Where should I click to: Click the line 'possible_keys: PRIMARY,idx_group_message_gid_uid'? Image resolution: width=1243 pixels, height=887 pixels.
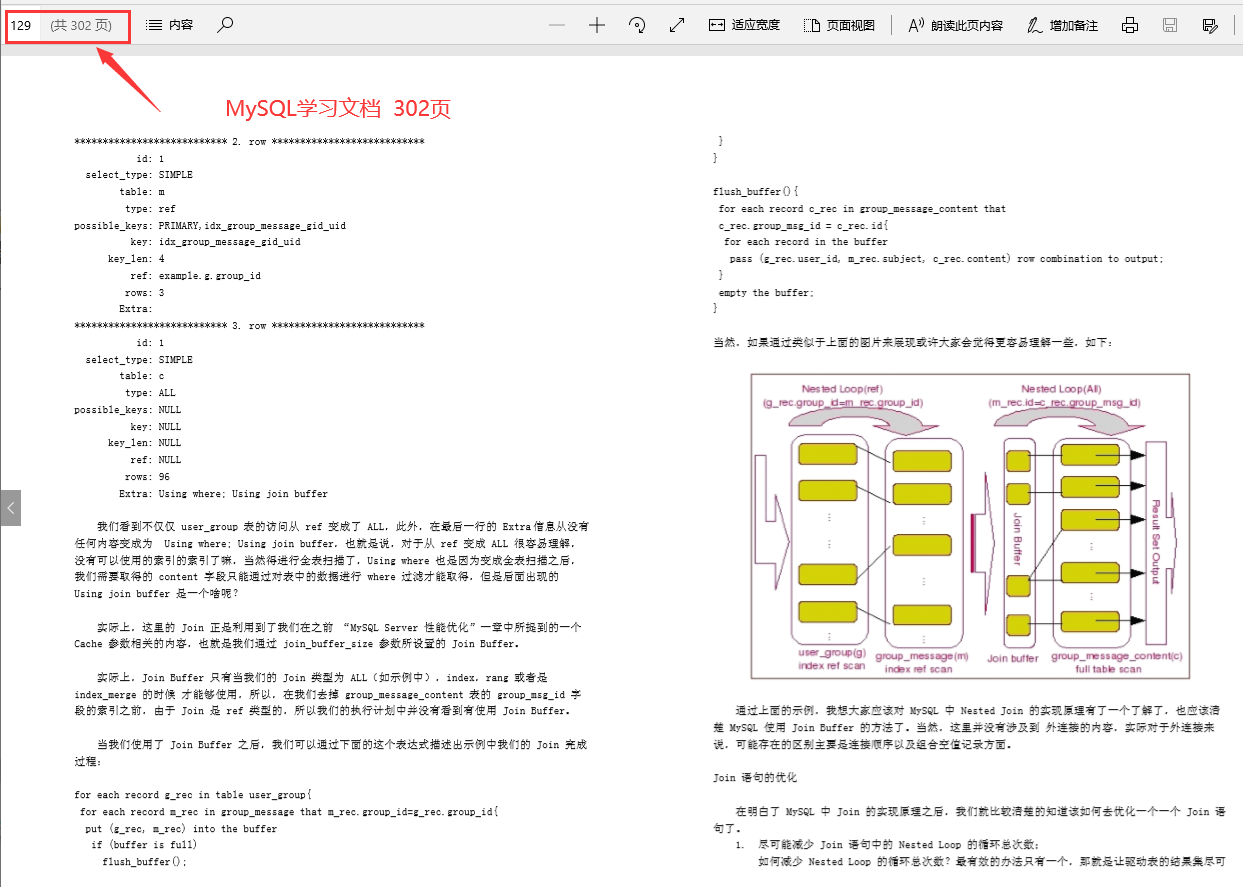tap(210, 226)
